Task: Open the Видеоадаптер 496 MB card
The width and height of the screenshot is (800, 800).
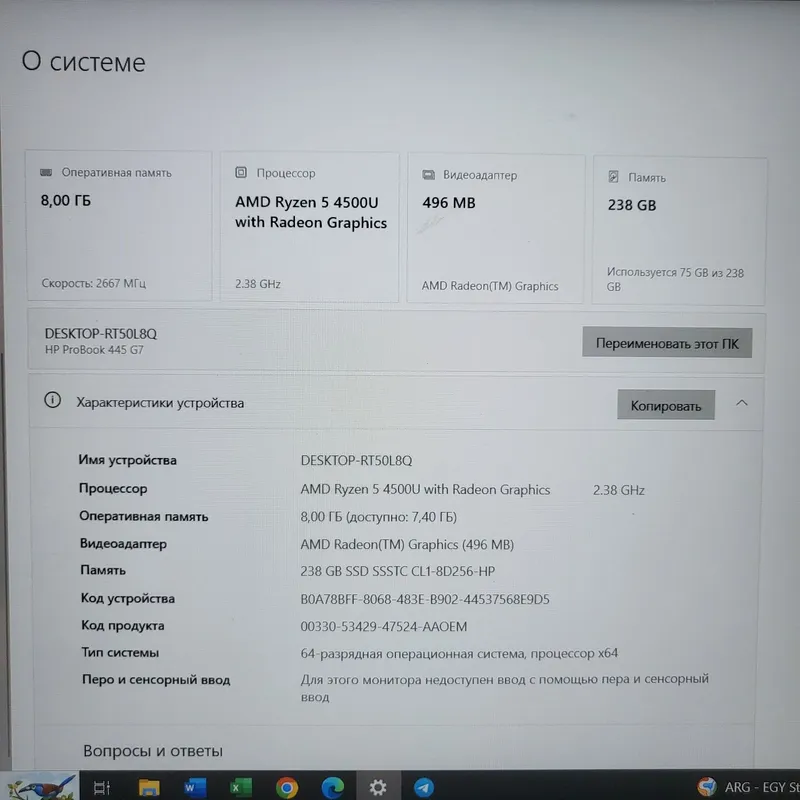Action: point(495,229)
